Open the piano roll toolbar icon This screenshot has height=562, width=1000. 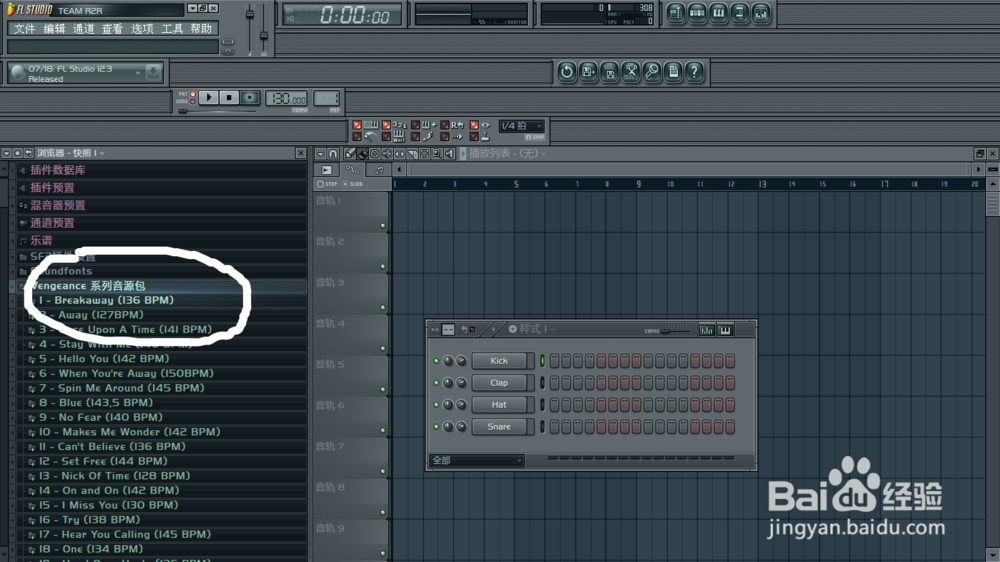(718, 13)
